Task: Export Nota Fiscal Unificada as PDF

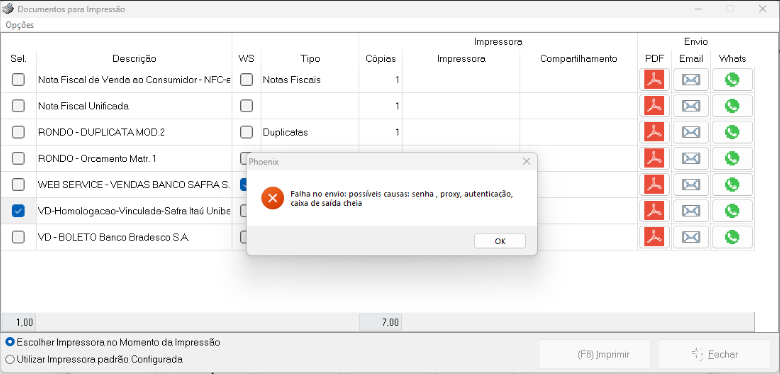Action: click(x=654, y=106)
